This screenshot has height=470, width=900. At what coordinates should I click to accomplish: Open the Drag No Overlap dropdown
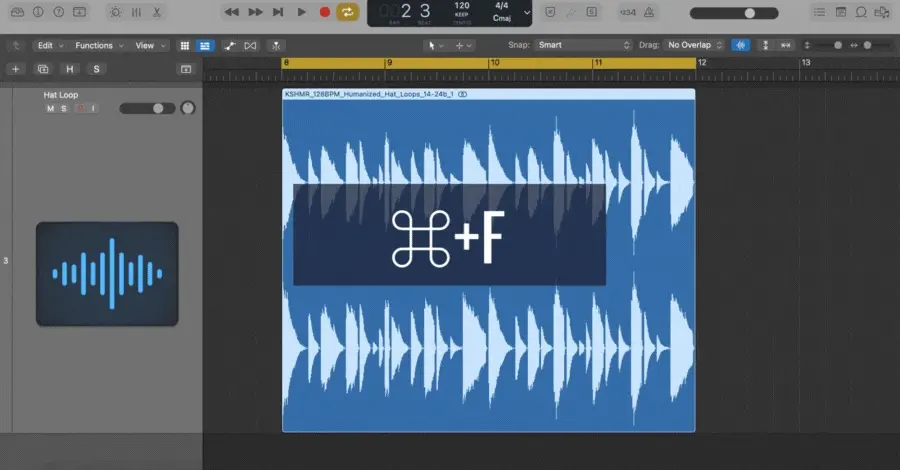[x=693, y=45]
